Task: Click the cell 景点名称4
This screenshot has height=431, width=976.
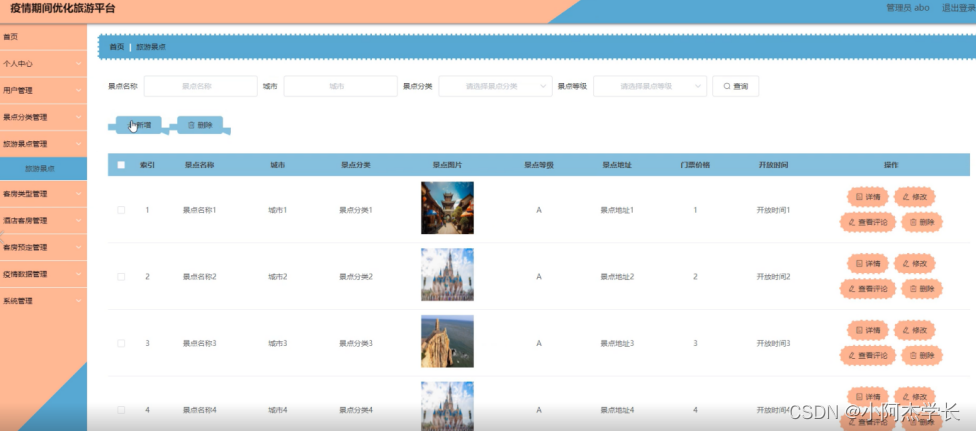Action: pyautogui.click(x=199, y=410)
